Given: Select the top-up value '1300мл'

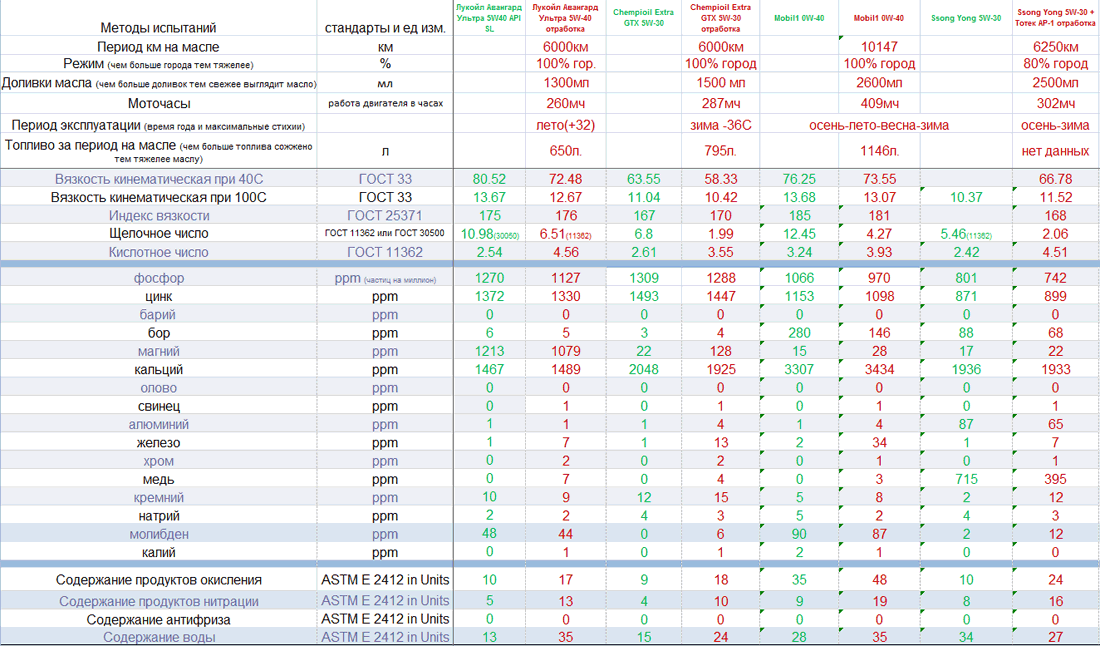Looking at the screenshot, I should point(565,83).
